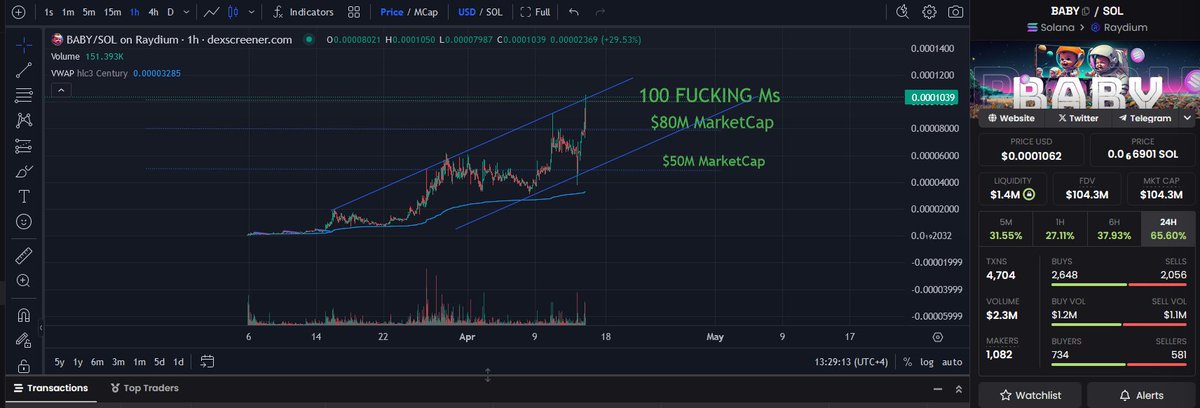This screenshot has width=1200, height=408.
Task: Set the chart range to 5y
Action: [60, 362]
